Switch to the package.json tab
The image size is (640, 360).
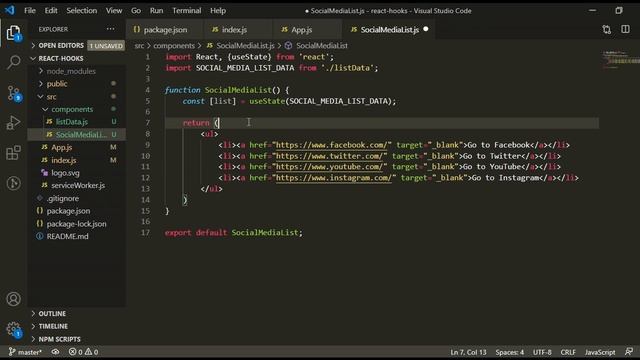tap(164, 30)
